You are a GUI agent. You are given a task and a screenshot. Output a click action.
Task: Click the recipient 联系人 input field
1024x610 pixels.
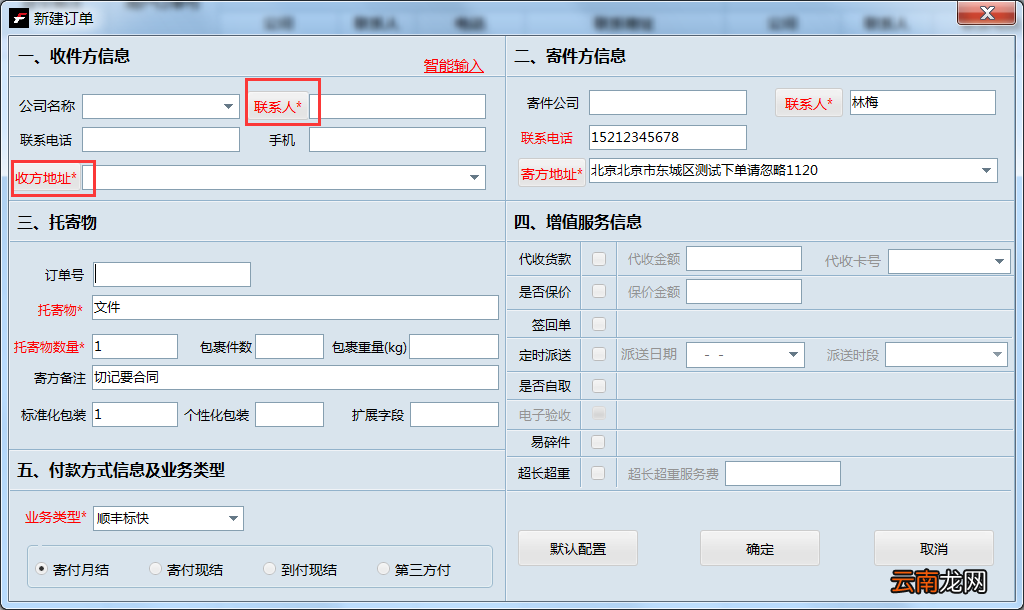398,106
